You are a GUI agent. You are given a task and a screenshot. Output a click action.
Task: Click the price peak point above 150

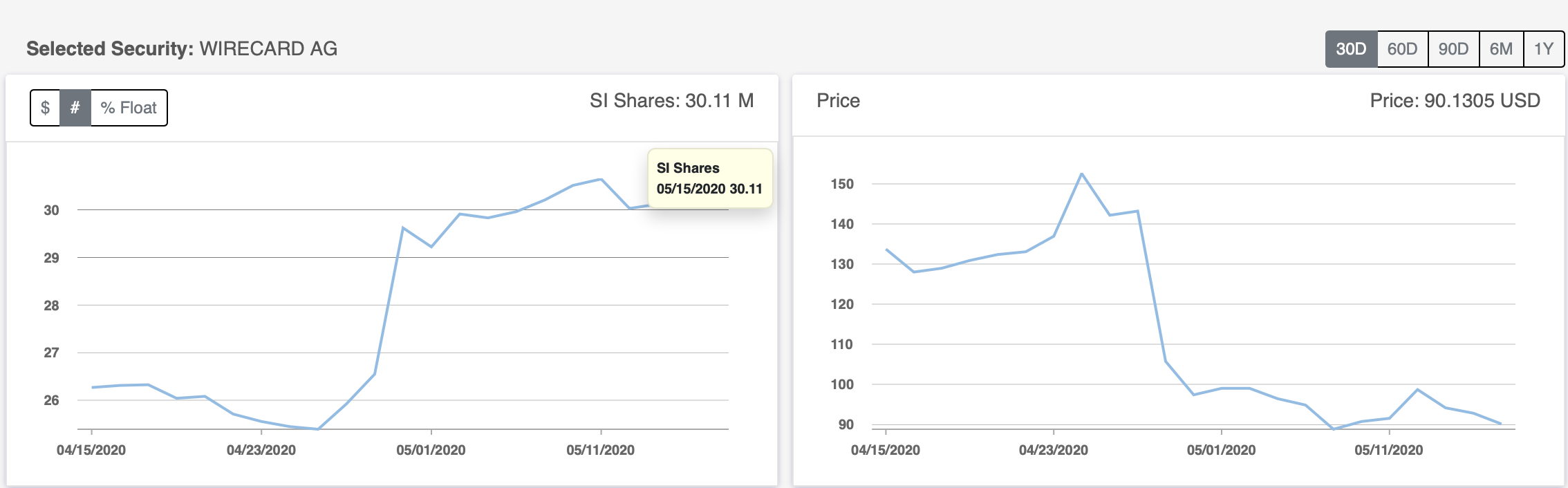[x=1081, y=173]
